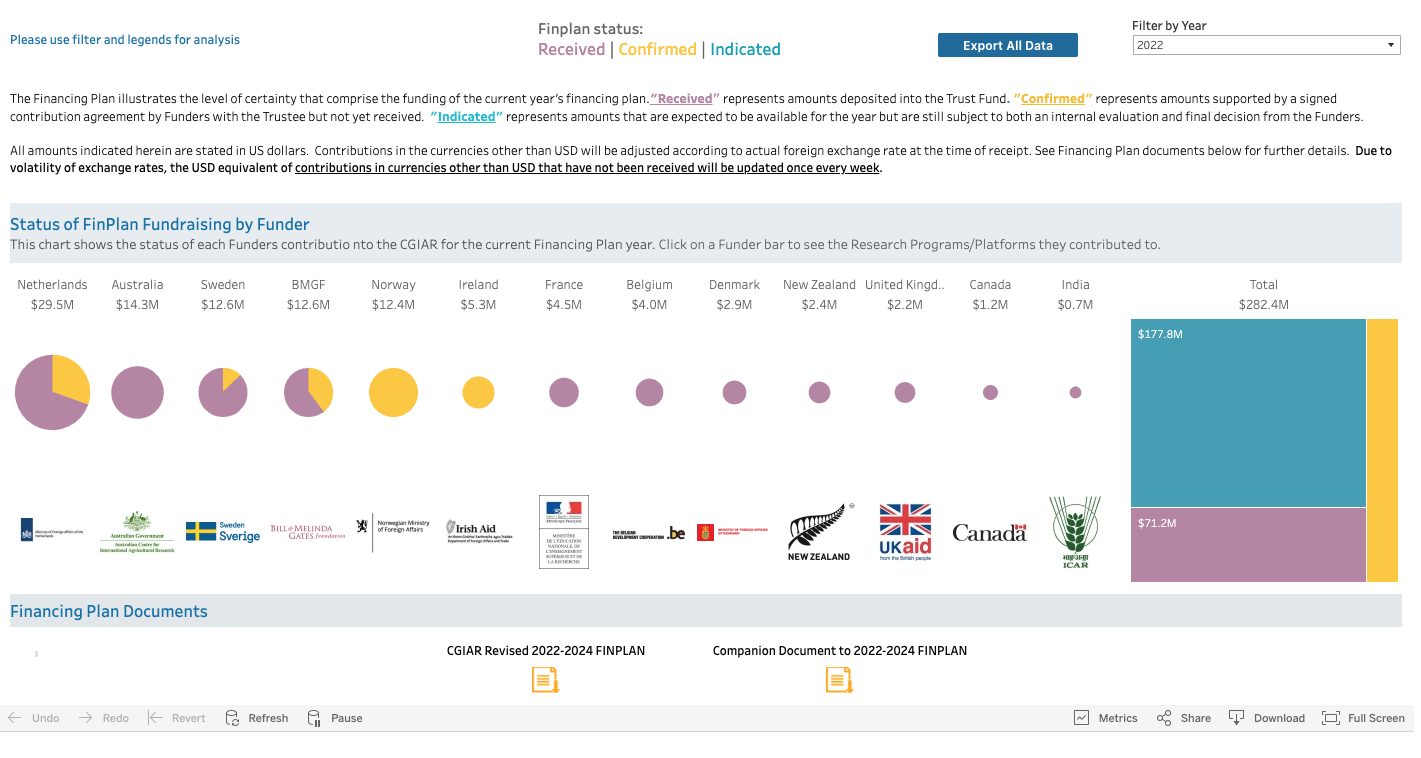Open the Metrics panel
The height and width of the screenshot is (758, 1421).
(x=1105, y=718)
